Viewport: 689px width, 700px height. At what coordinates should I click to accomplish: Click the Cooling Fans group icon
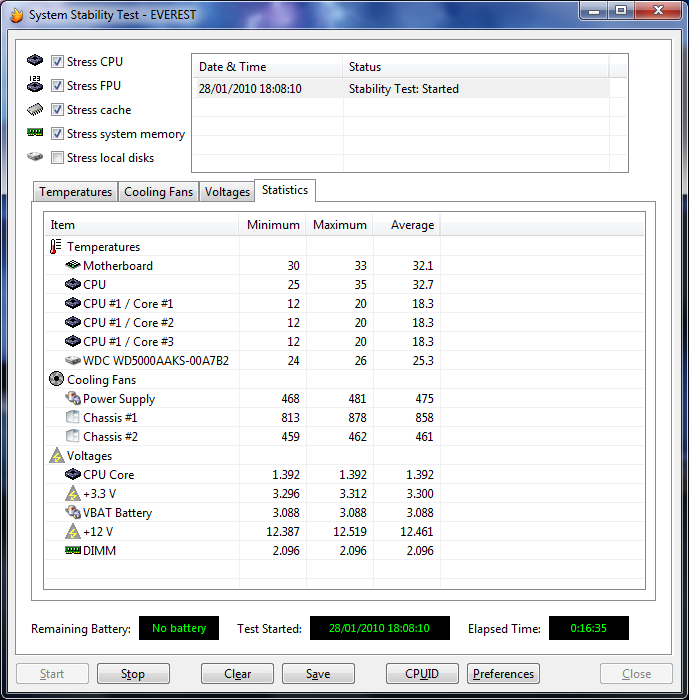tap(56, 380)
